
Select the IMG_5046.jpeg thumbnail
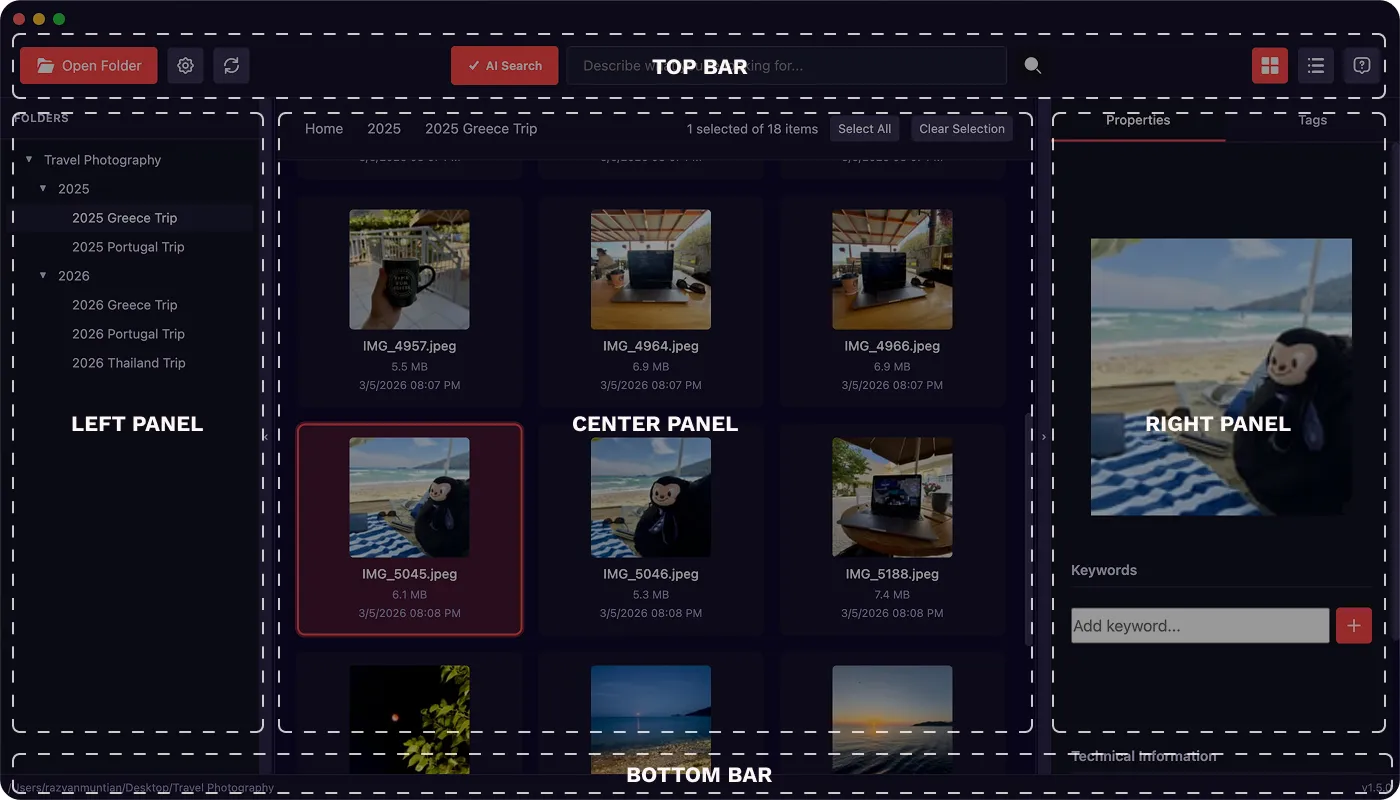[651, 497]
